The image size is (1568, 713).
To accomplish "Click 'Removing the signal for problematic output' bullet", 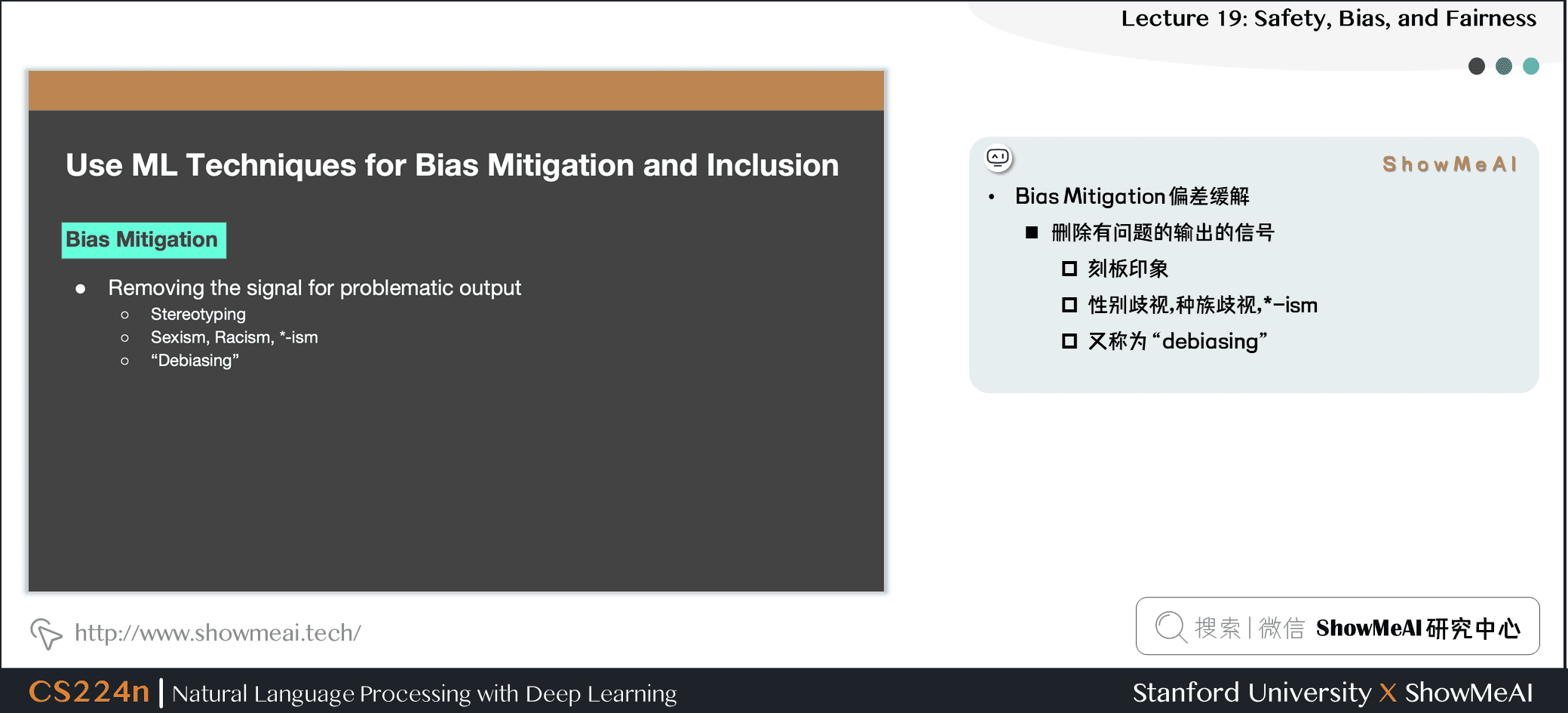I will point(315,287).
